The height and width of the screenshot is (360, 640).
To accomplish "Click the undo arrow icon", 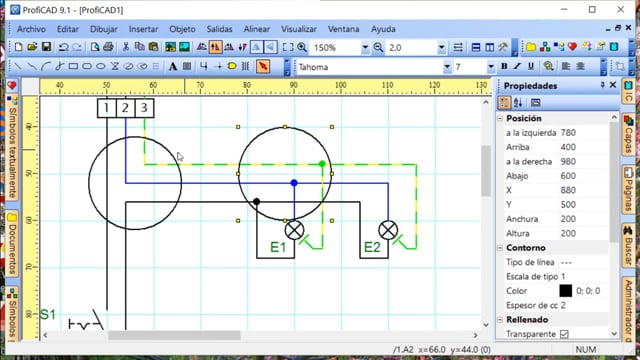I will tap(63, 47).
